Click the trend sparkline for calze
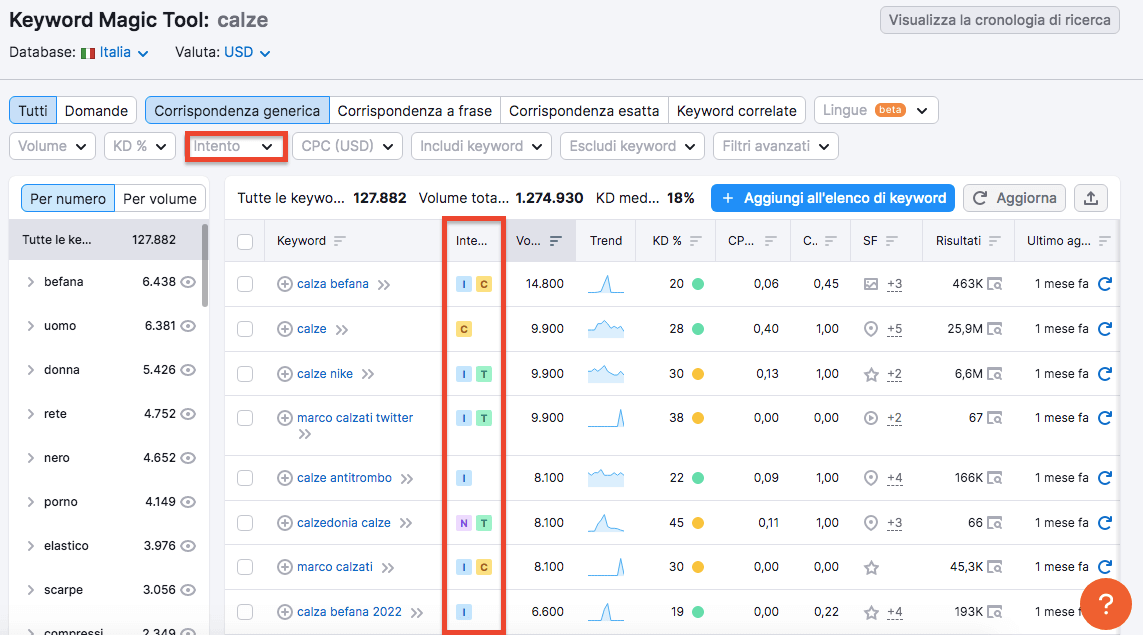Viewport: 1143px width, 635px height. tap(606, 329)
